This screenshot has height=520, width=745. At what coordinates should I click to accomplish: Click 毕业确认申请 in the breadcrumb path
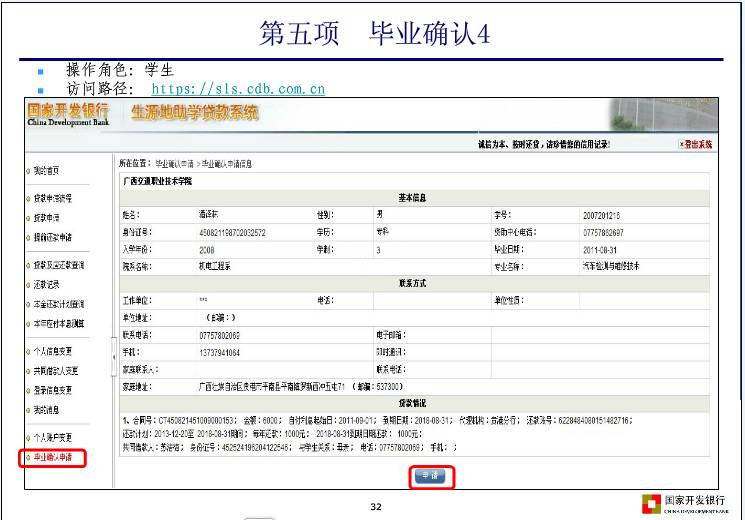click(x=176, y=162)
